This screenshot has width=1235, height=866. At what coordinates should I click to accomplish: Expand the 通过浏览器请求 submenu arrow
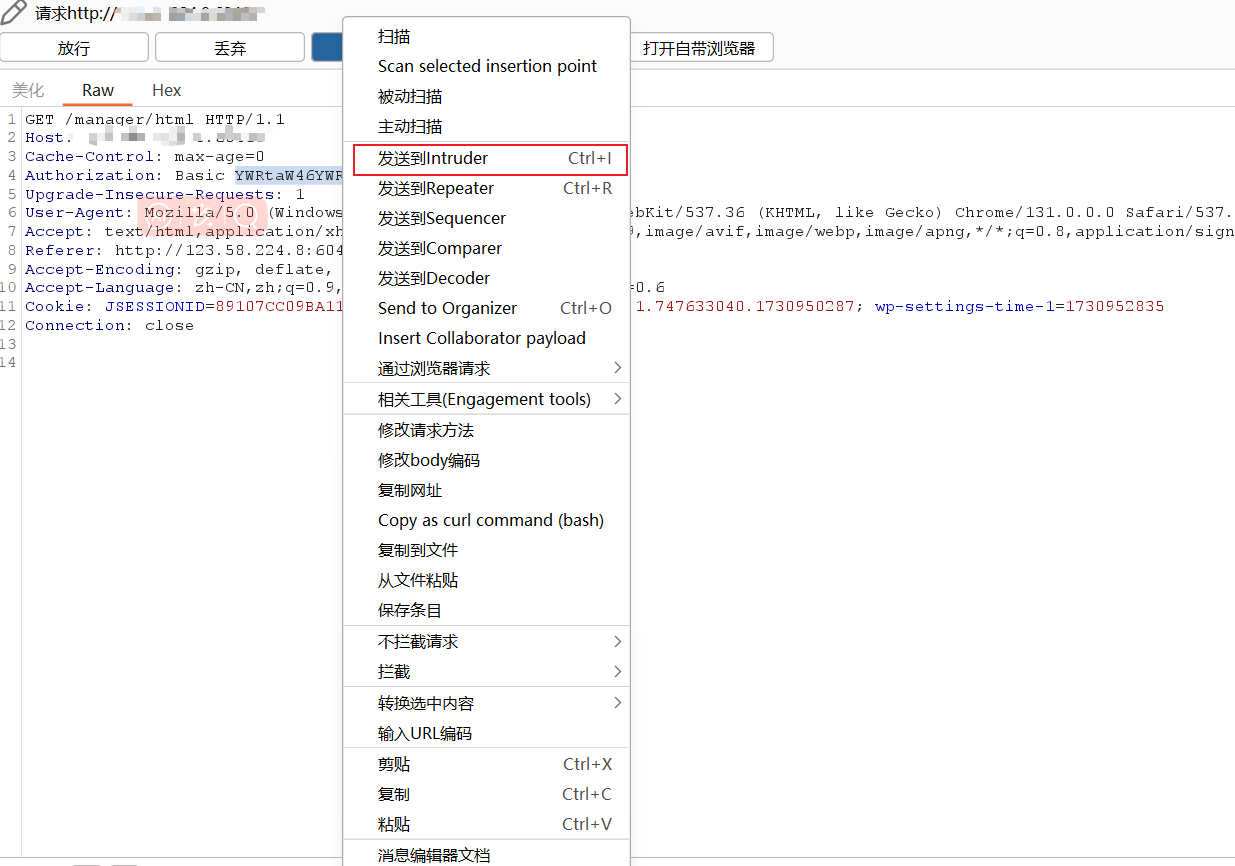(x=617, y=368)
